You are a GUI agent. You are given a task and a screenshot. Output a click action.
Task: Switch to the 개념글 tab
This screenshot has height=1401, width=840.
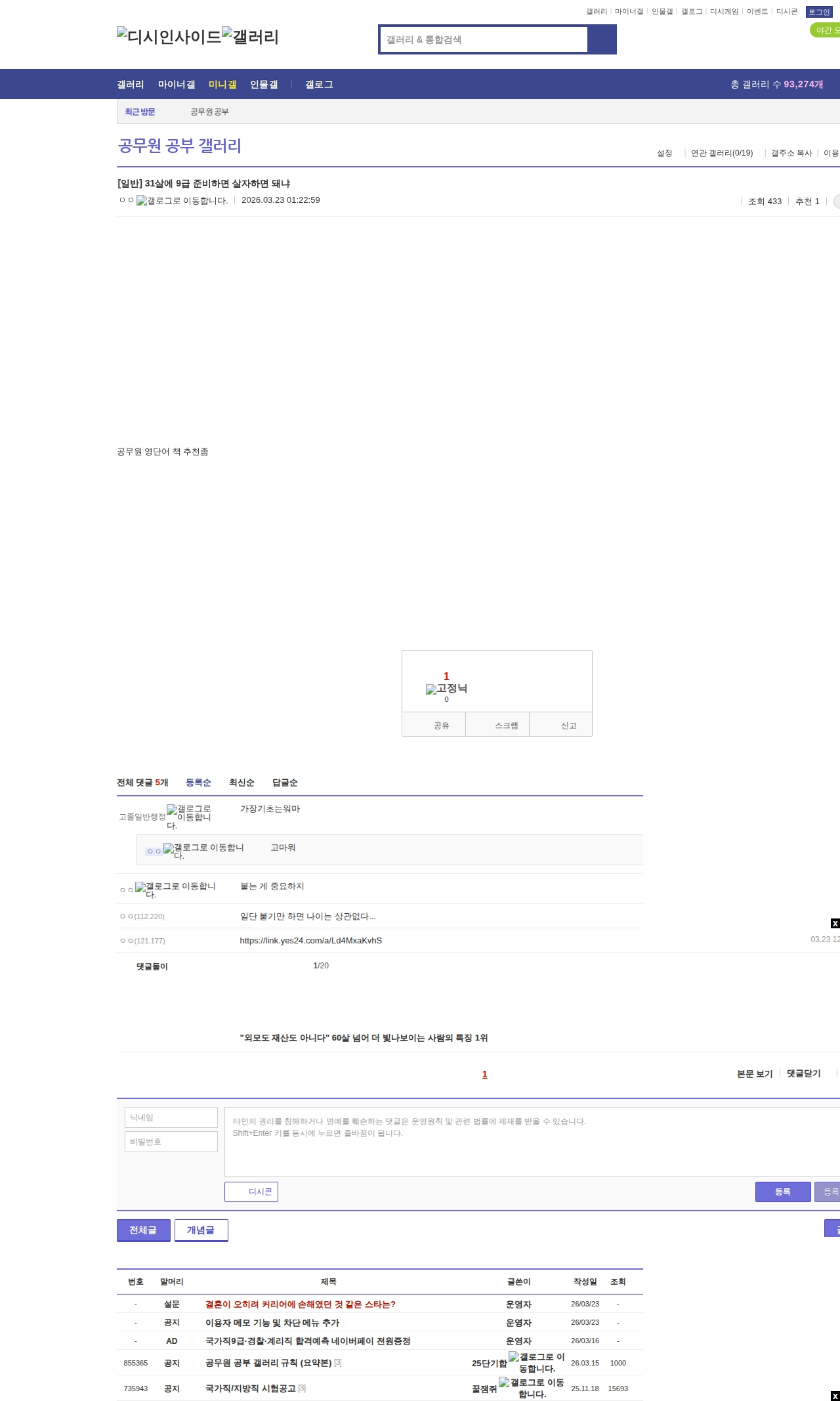201,1230
